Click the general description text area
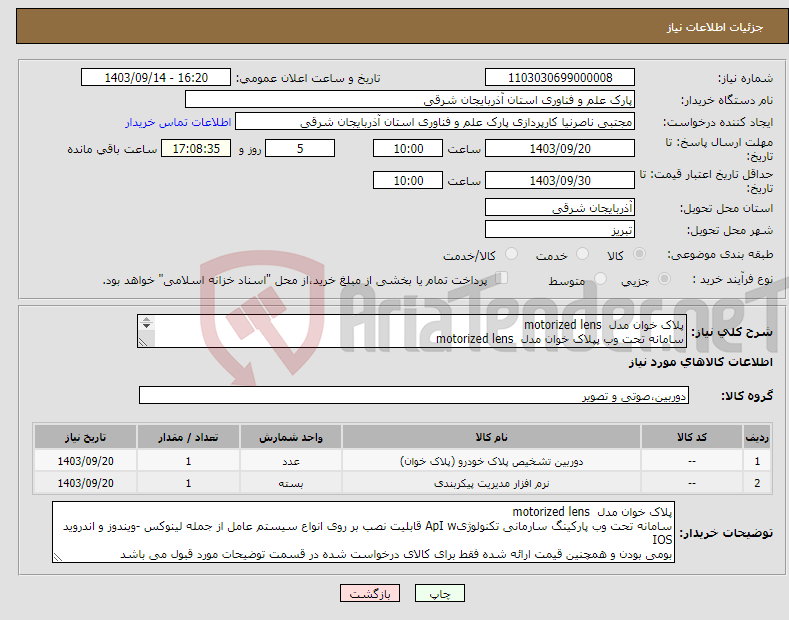The height and width of the screenshot is (620, 789). (x=412, y=331)
